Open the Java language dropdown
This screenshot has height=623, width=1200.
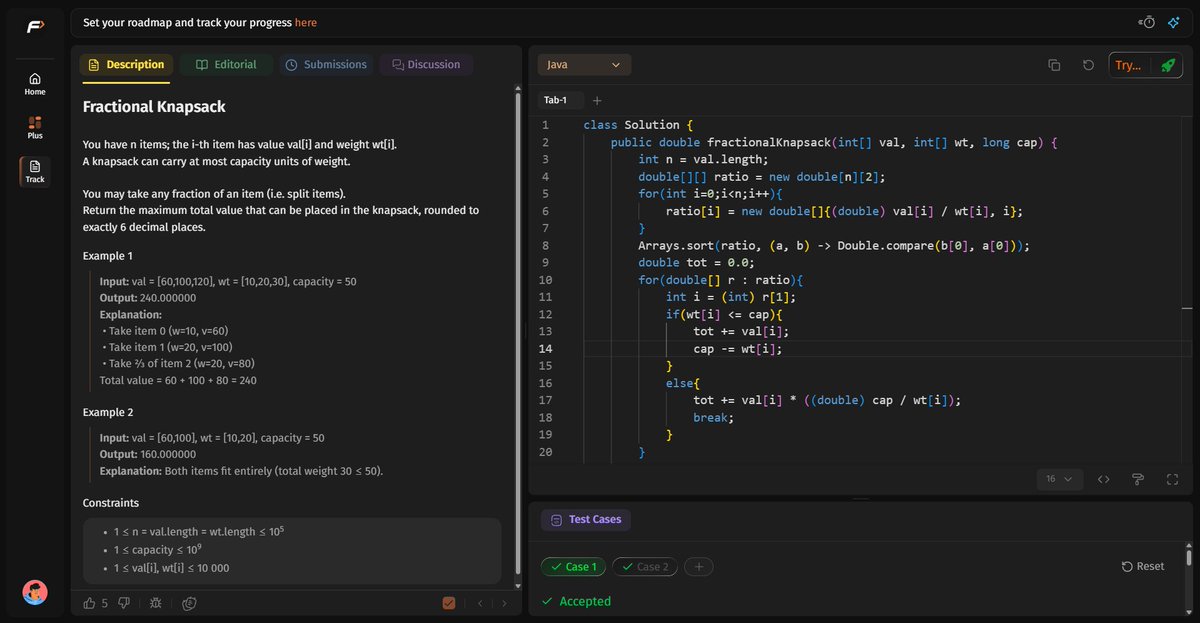pyautogui.click(x=584, y=65)
